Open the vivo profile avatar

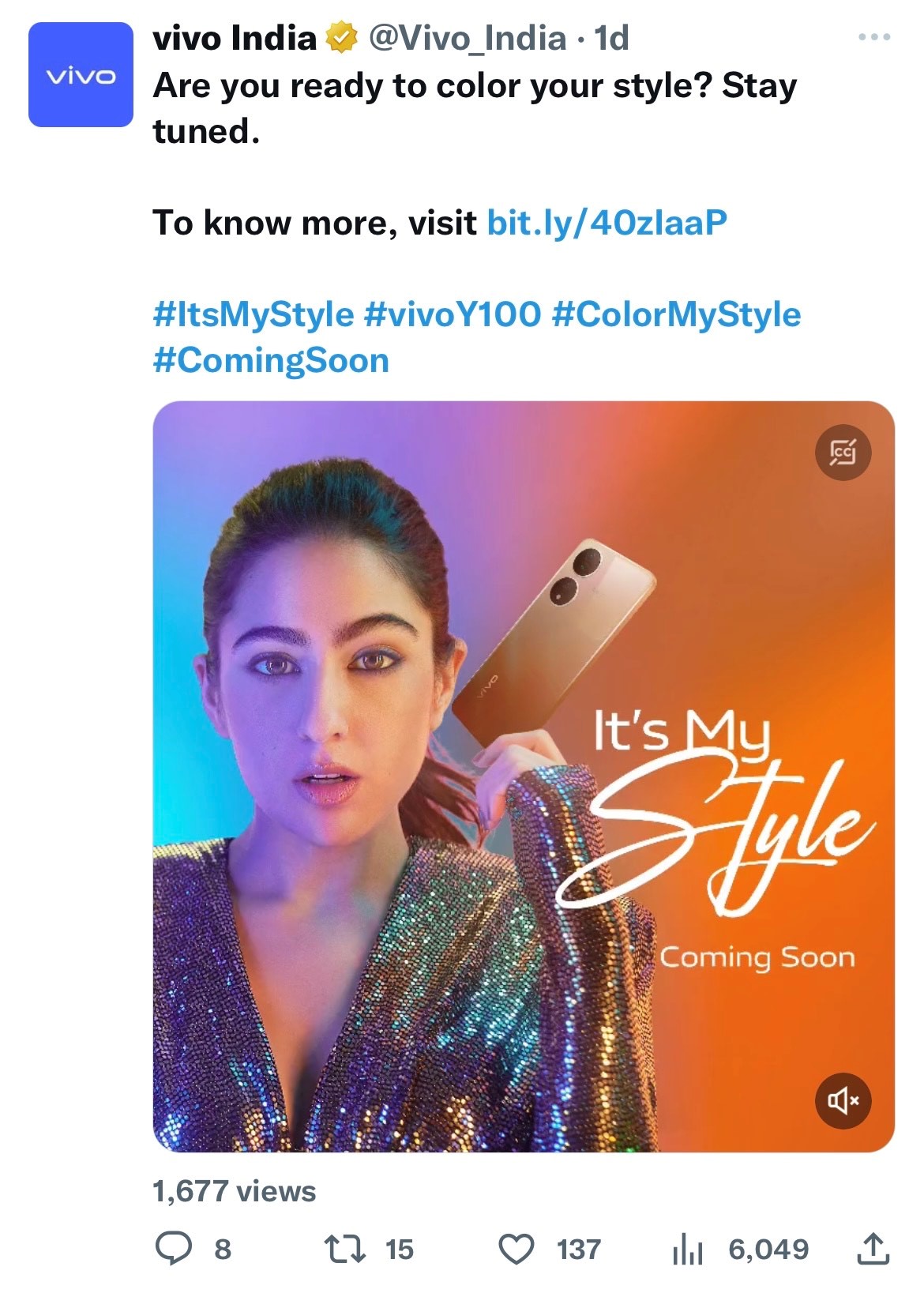[81, 75]
